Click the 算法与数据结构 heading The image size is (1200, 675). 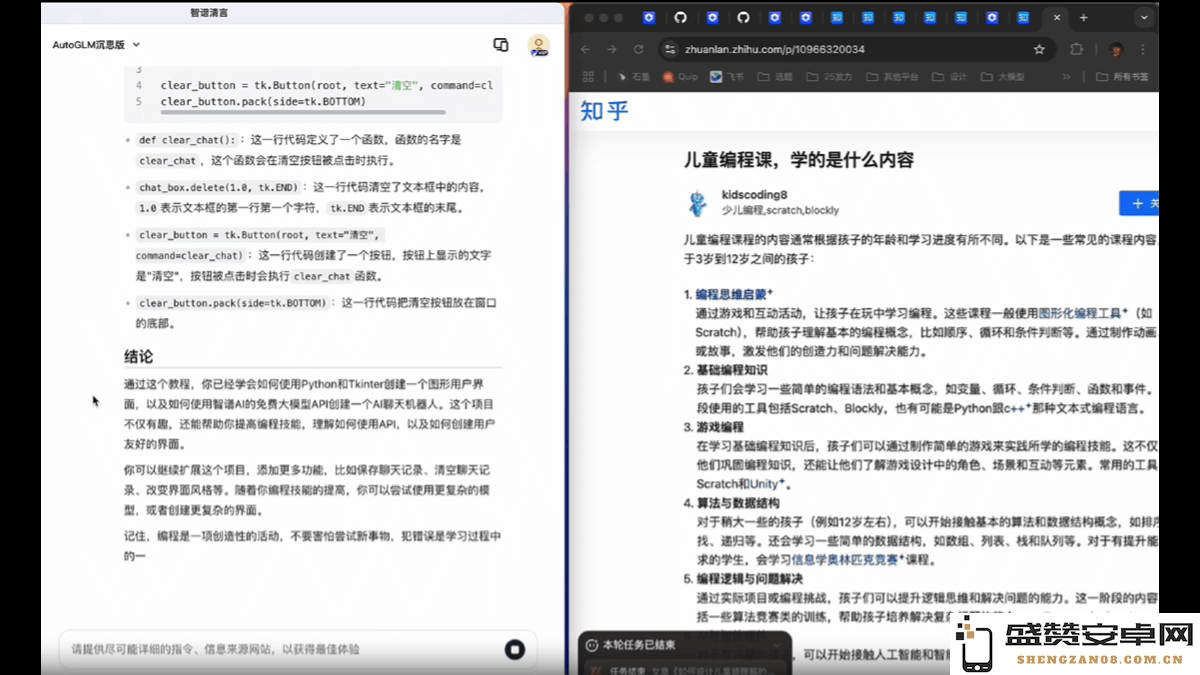(x=737, y=503)
